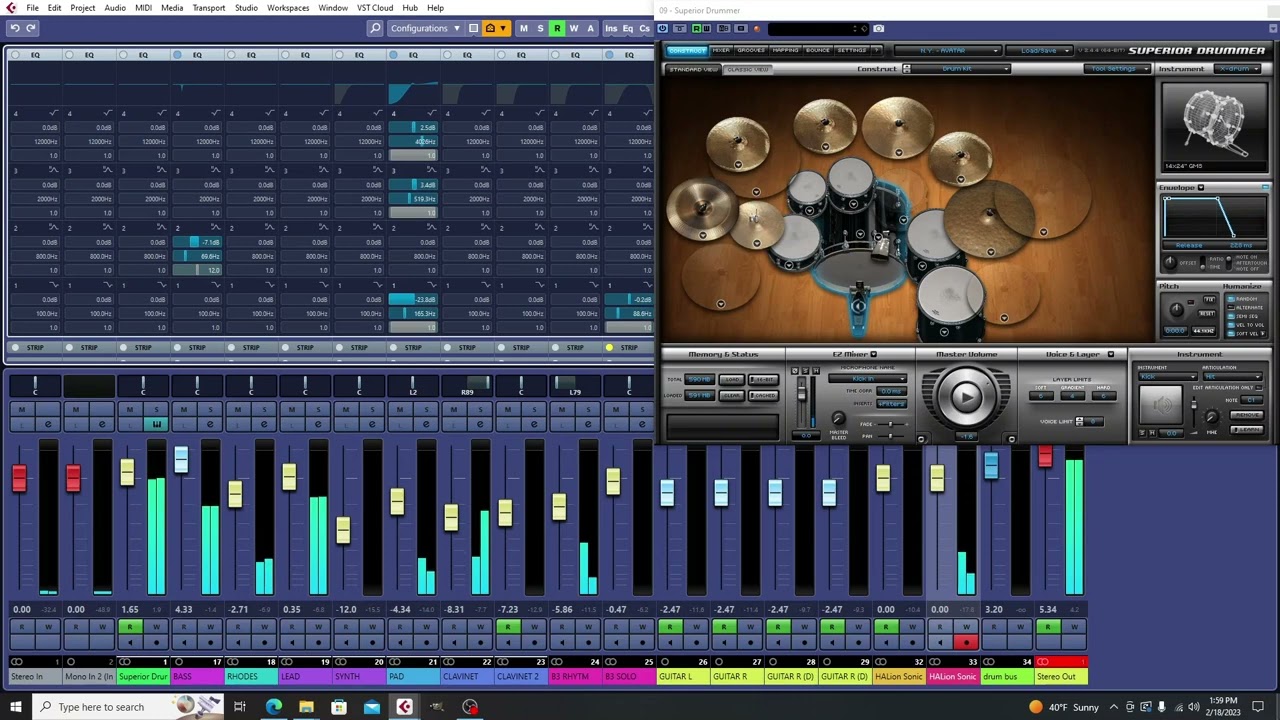Viewport: 1280px width, 720px height.
Task: Open the Microphone Name Kick In dropdown
Action: pos(868,378)
